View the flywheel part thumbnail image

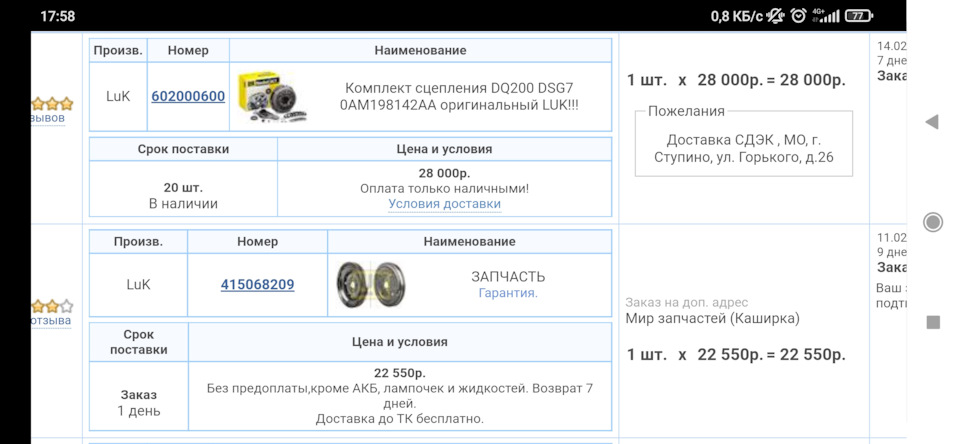(x=370, y=285)
